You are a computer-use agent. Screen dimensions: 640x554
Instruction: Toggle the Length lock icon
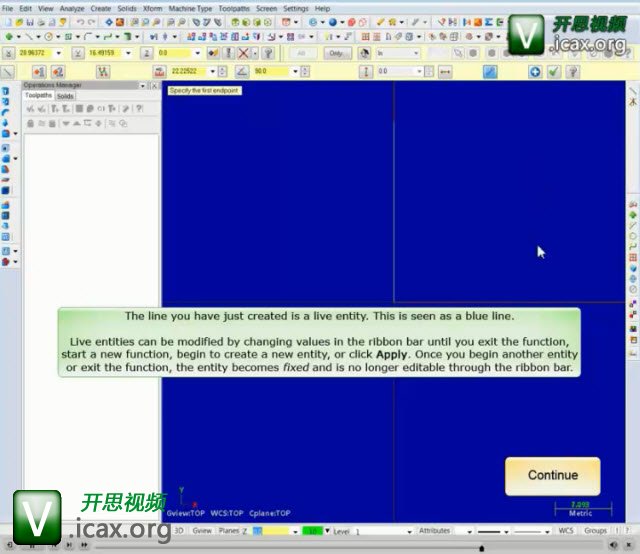[159, 72]
